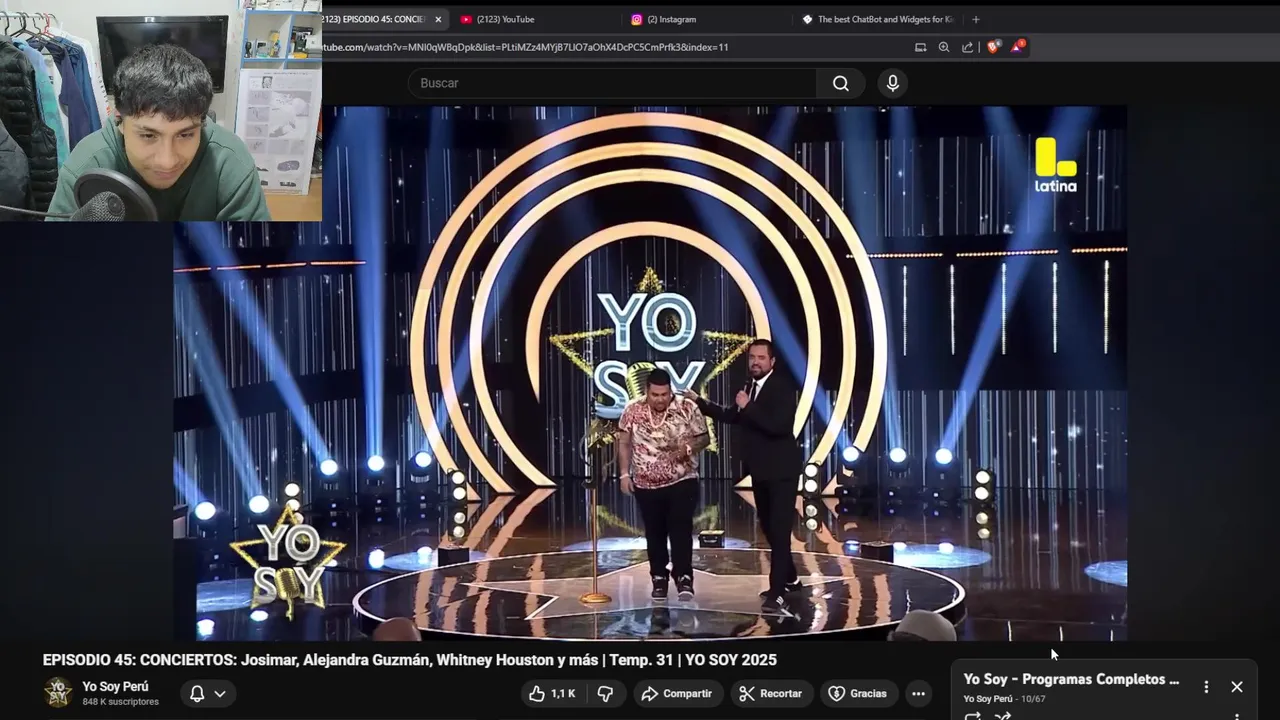Dislike the video with thumbs-down icon
The image size is (1280, 720).
tap(605, 693)
